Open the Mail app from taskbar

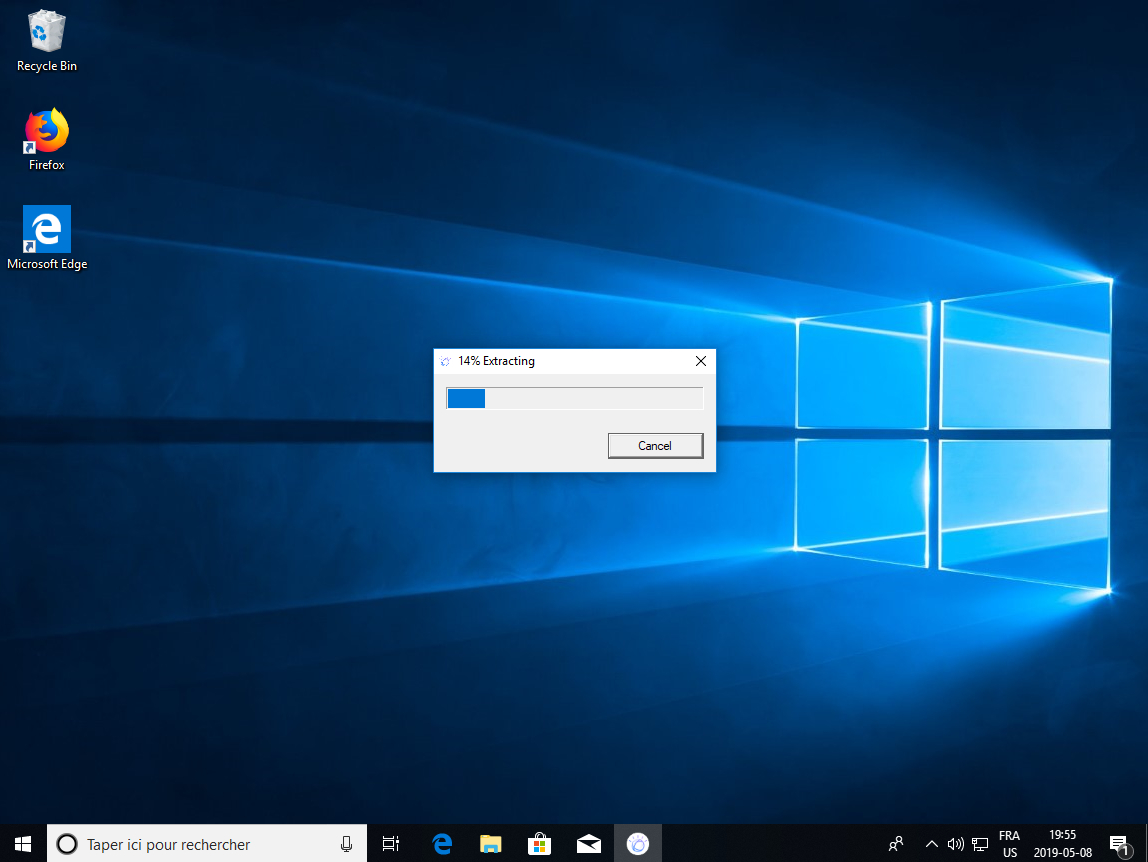tap(588, 844)
